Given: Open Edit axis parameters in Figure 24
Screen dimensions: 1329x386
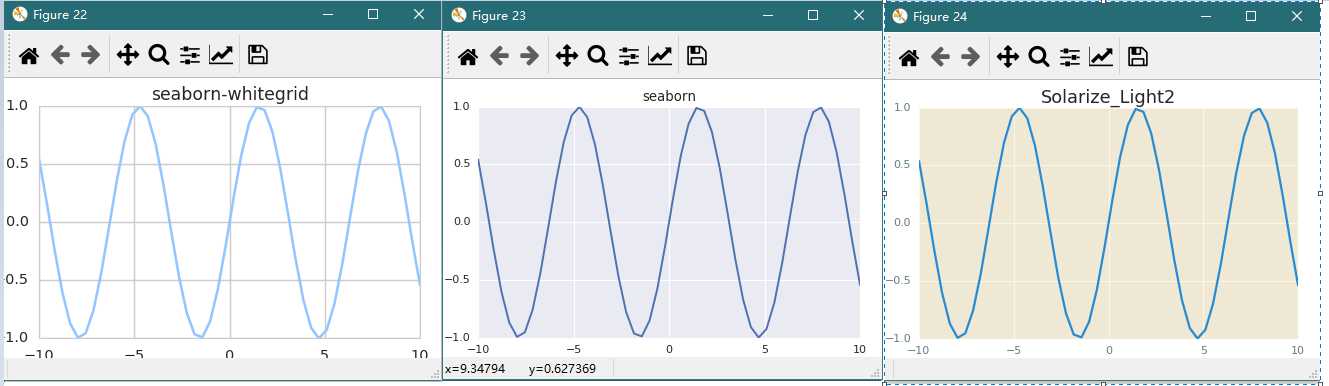Looking at the screenshot, I should click(x=1101, y=57).
